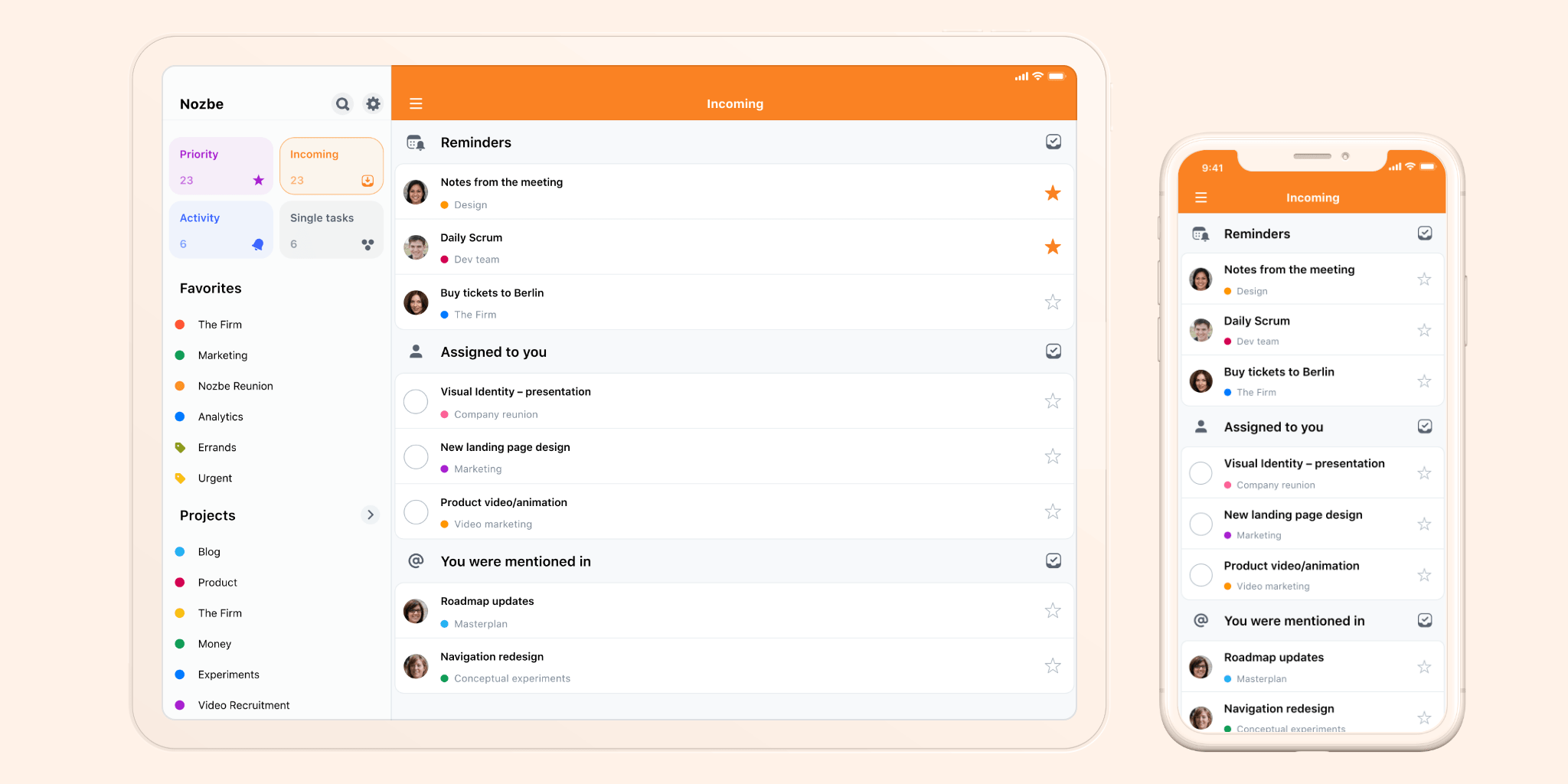
Task: Click the Favorites heading
Action: click(x=211, y=289)
